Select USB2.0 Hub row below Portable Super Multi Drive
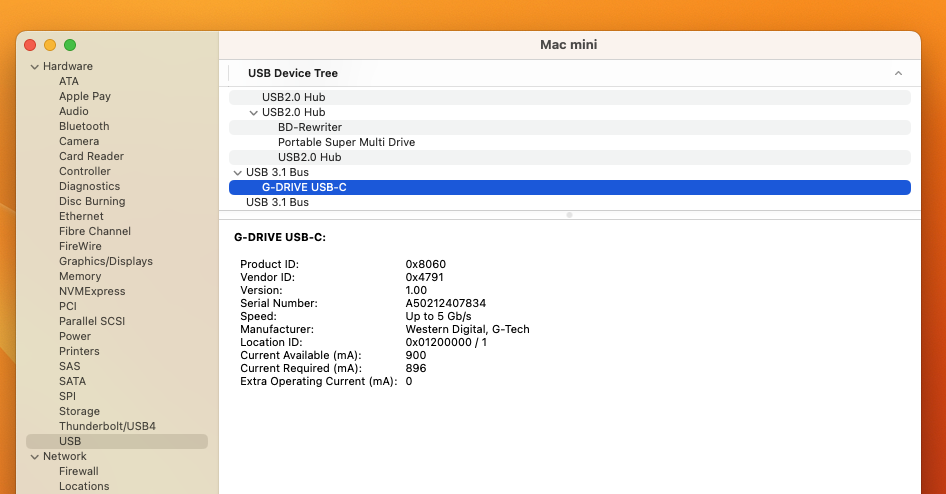Image resolution: width=946 pixels, height=494 pixels. (570, 157)
